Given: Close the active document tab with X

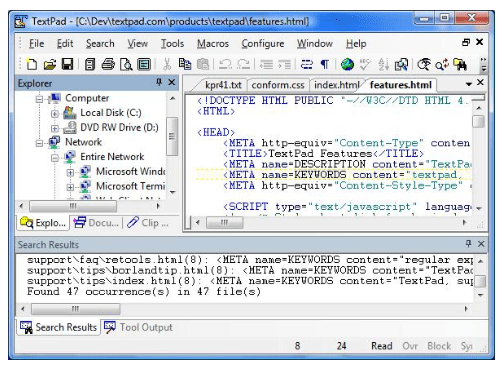Looking at the screenshot, I should coord(480,82).
